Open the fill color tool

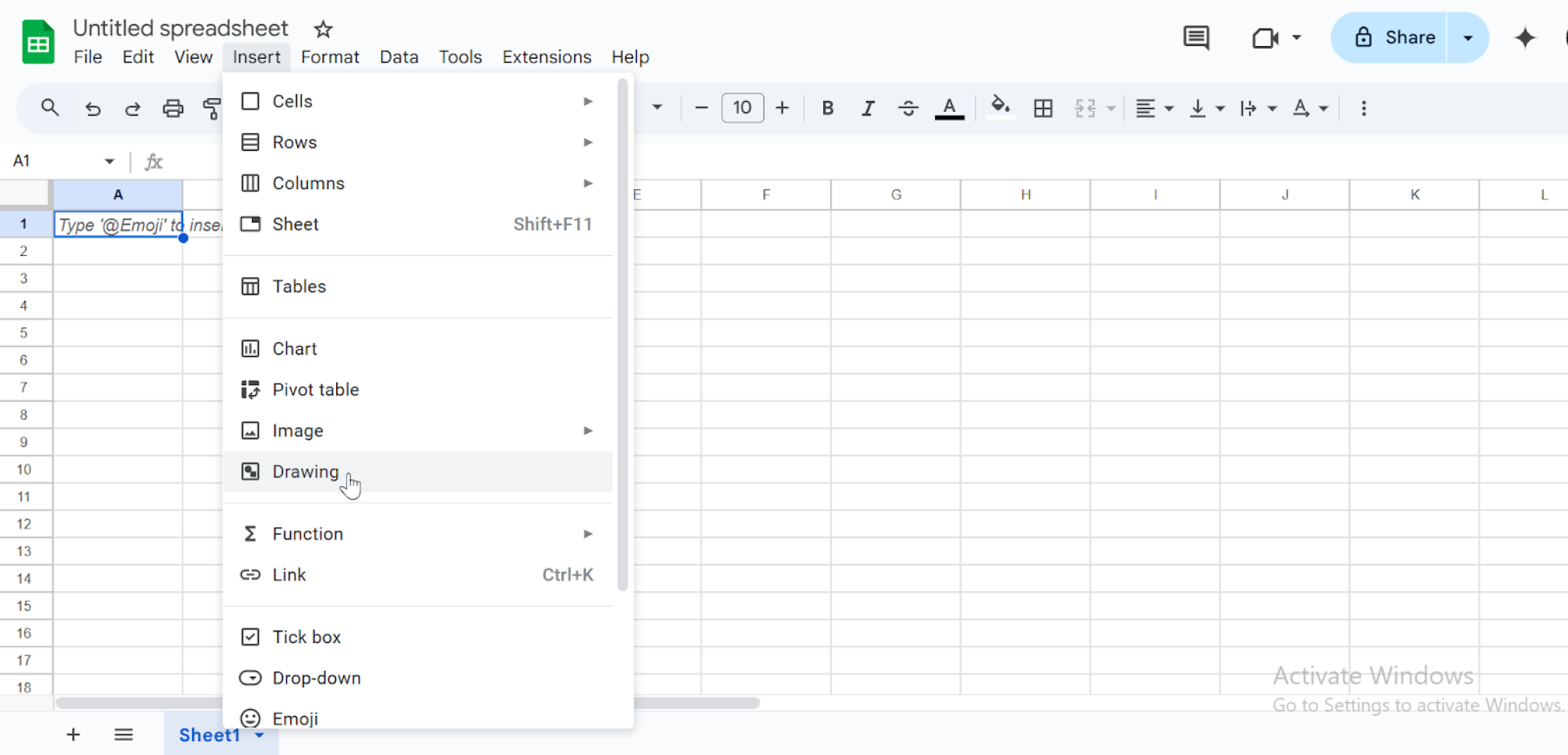click(1001, 108)
